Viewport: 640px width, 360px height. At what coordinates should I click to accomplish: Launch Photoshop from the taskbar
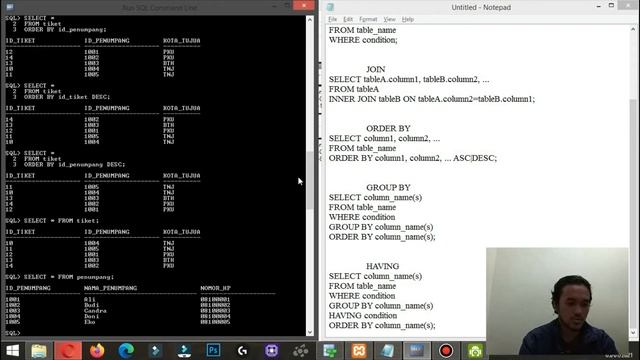[213, 351]
